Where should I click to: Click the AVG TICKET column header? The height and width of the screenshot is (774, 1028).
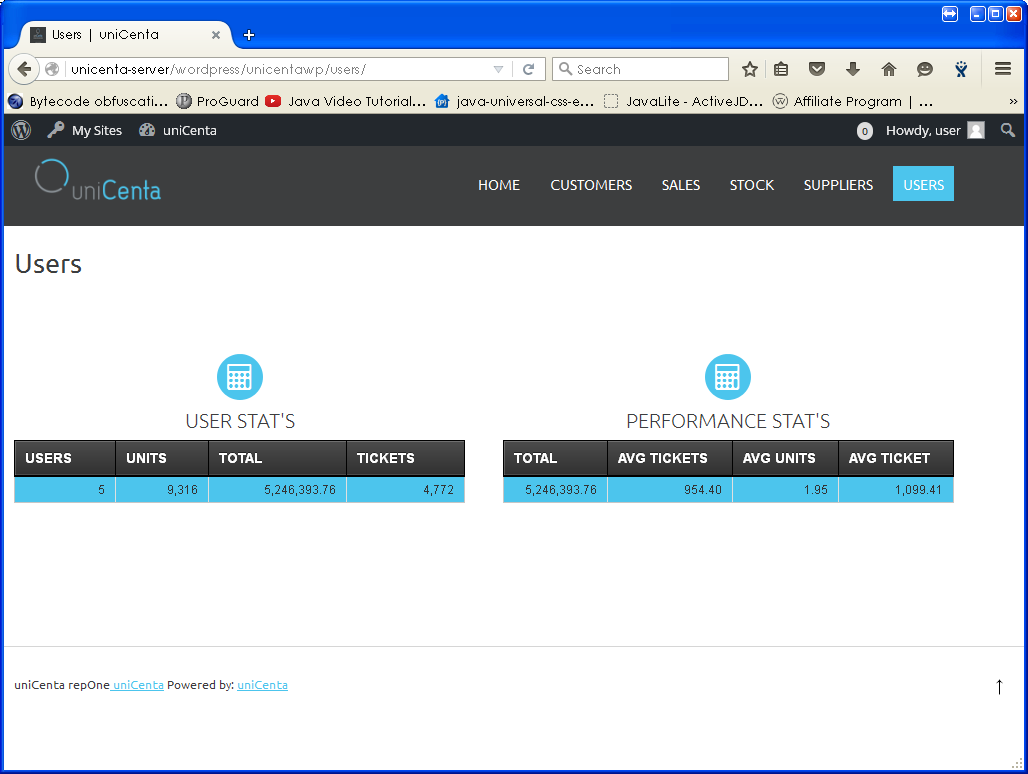click(896, 458)
